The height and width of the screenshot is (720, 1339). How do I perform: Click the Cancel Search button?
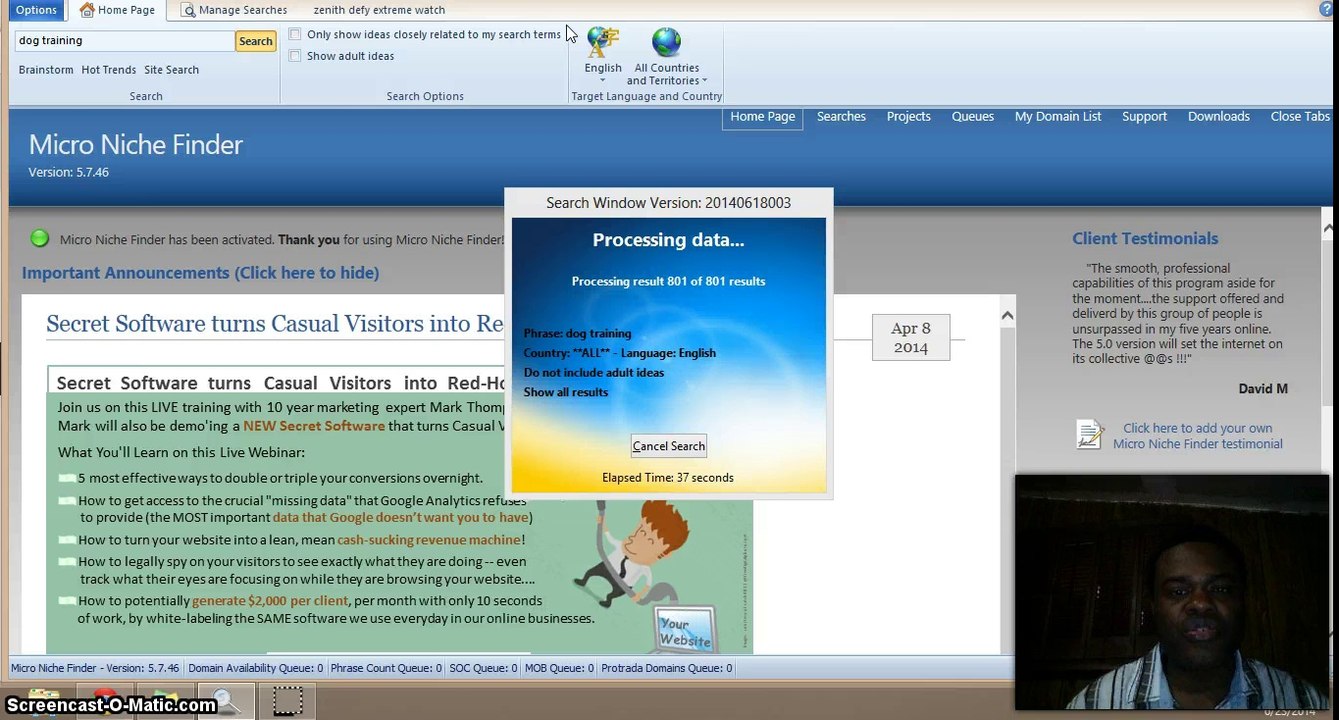tap(669, 446)
